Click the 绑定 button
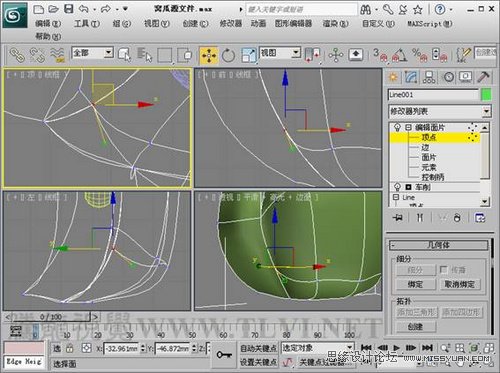 tap(415, 284)
